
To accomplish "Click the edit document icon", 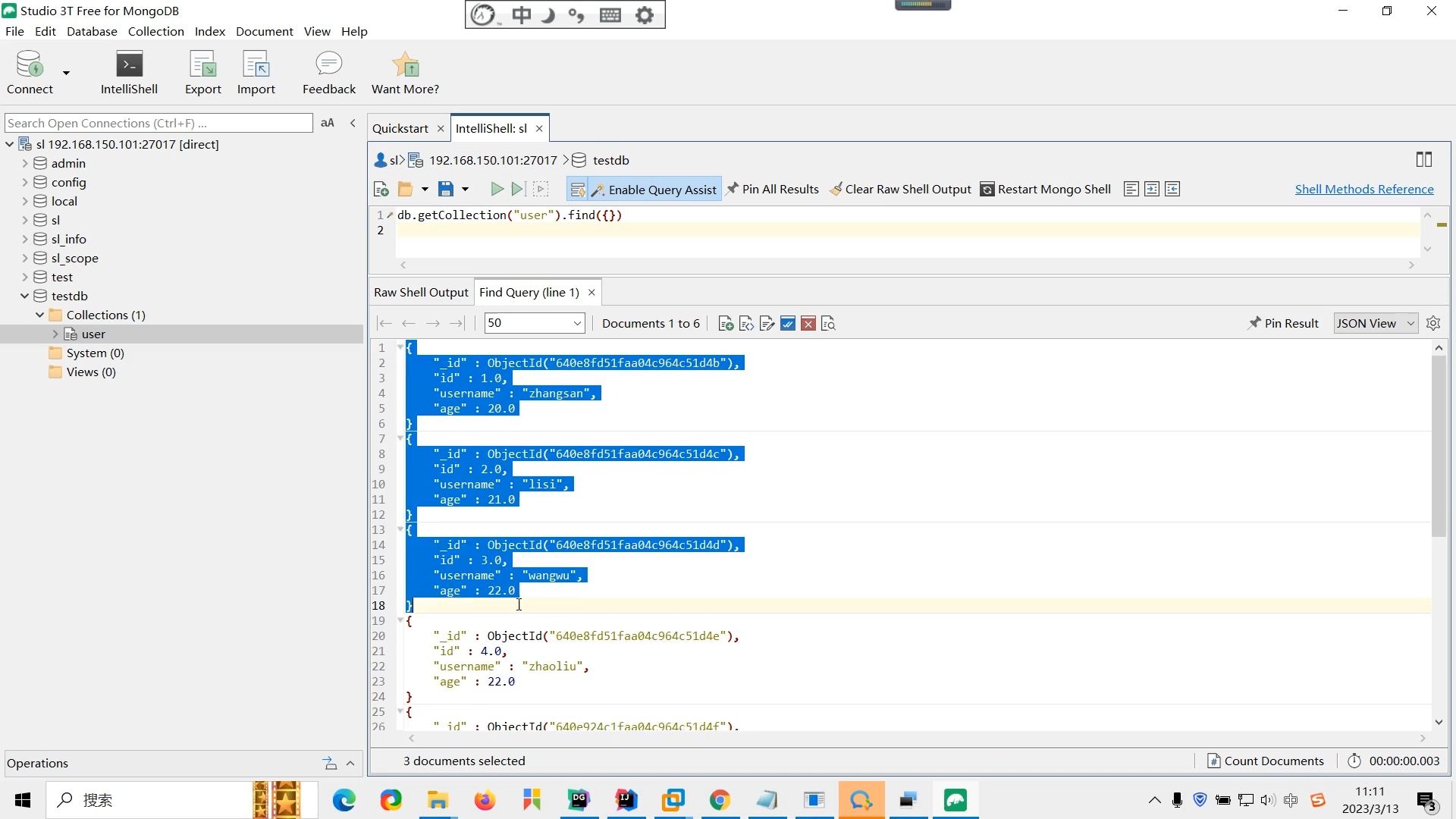I will tap(767, 324).
